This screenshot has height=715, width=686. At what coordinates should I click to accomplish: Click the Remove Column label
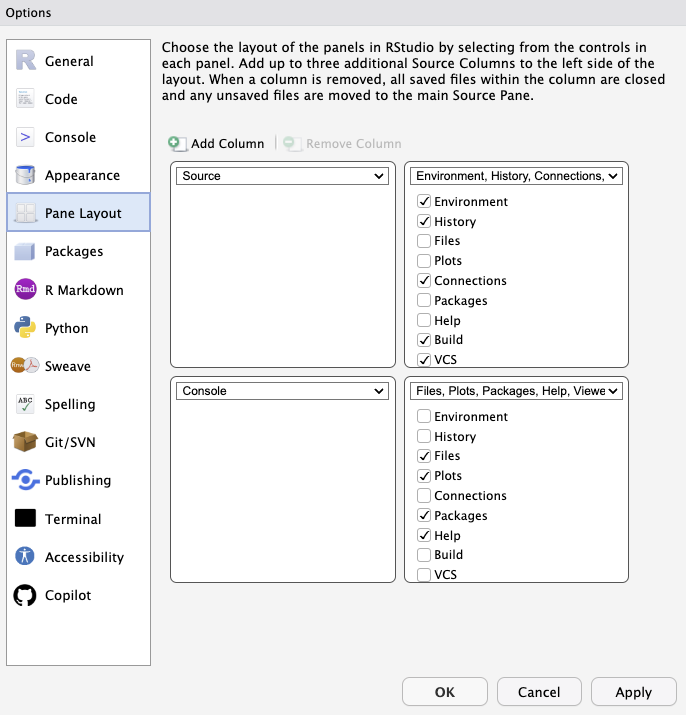(353, 144)
